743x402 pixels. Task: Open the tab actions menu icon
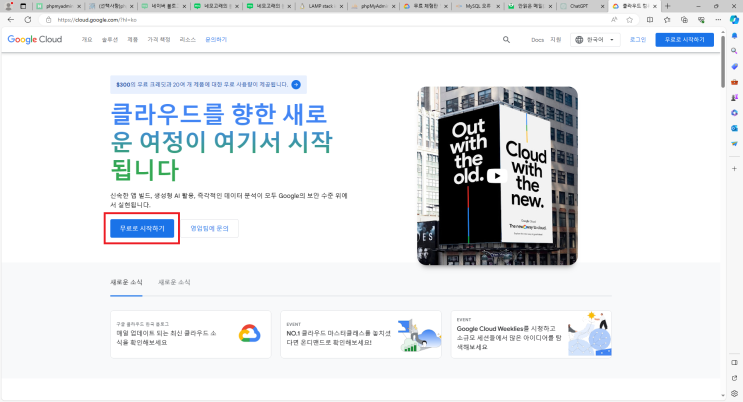click(23, 6)
